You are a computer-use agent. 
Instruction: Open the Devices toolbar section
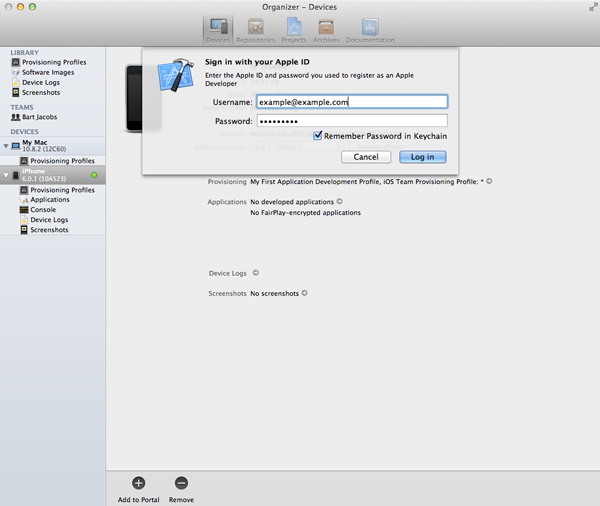[x=218, y=30]
